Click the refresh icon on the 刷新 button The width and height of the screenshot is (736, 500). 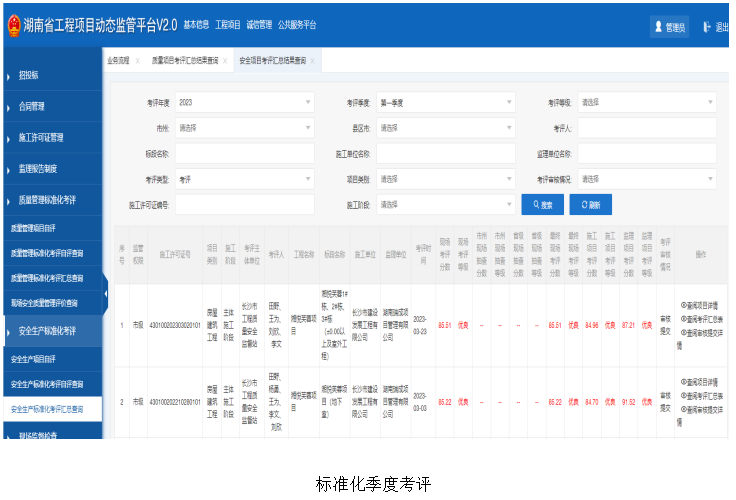pos(584,205)
